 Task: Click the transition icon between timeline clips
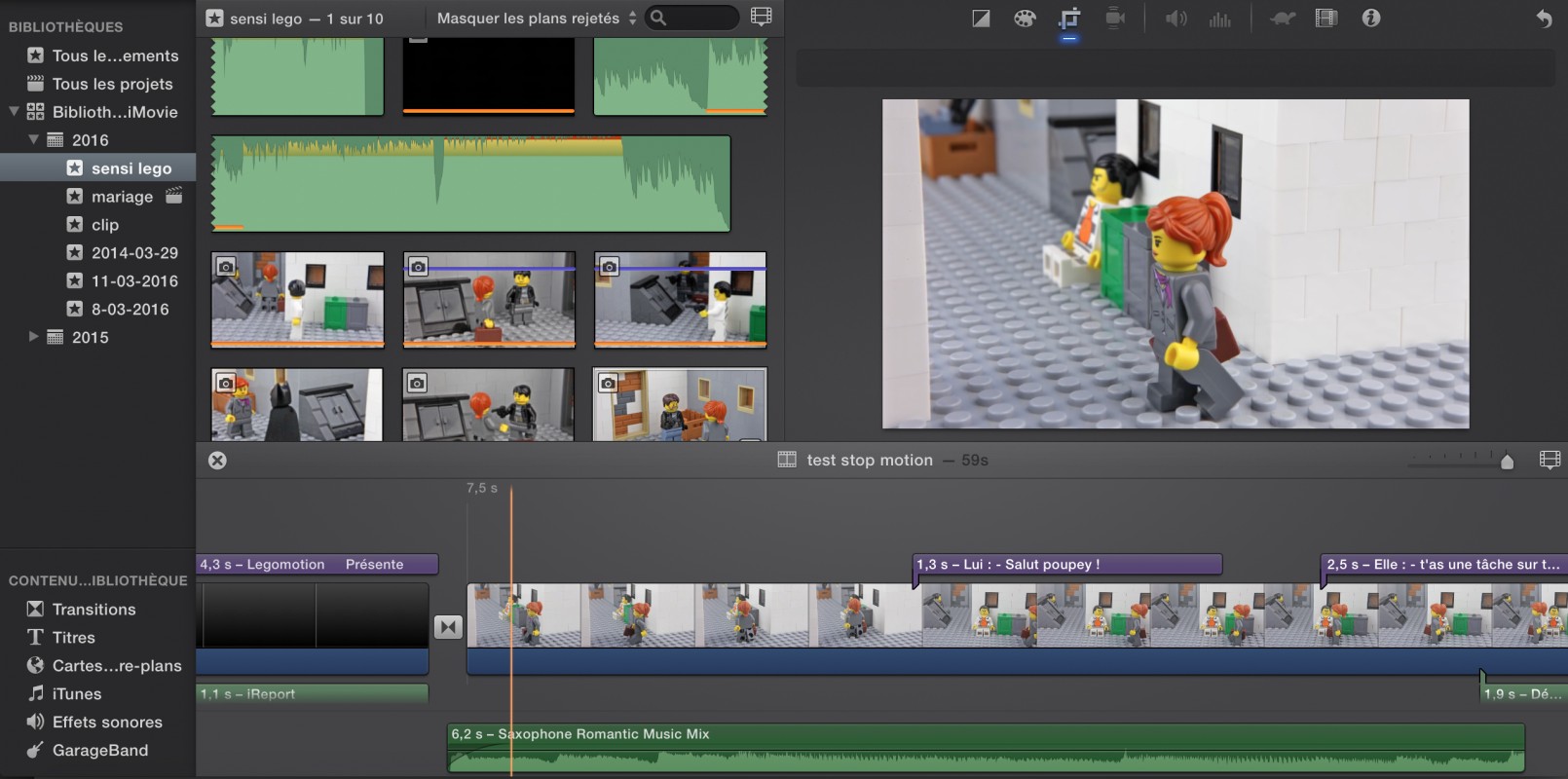(x=448, y=627)
